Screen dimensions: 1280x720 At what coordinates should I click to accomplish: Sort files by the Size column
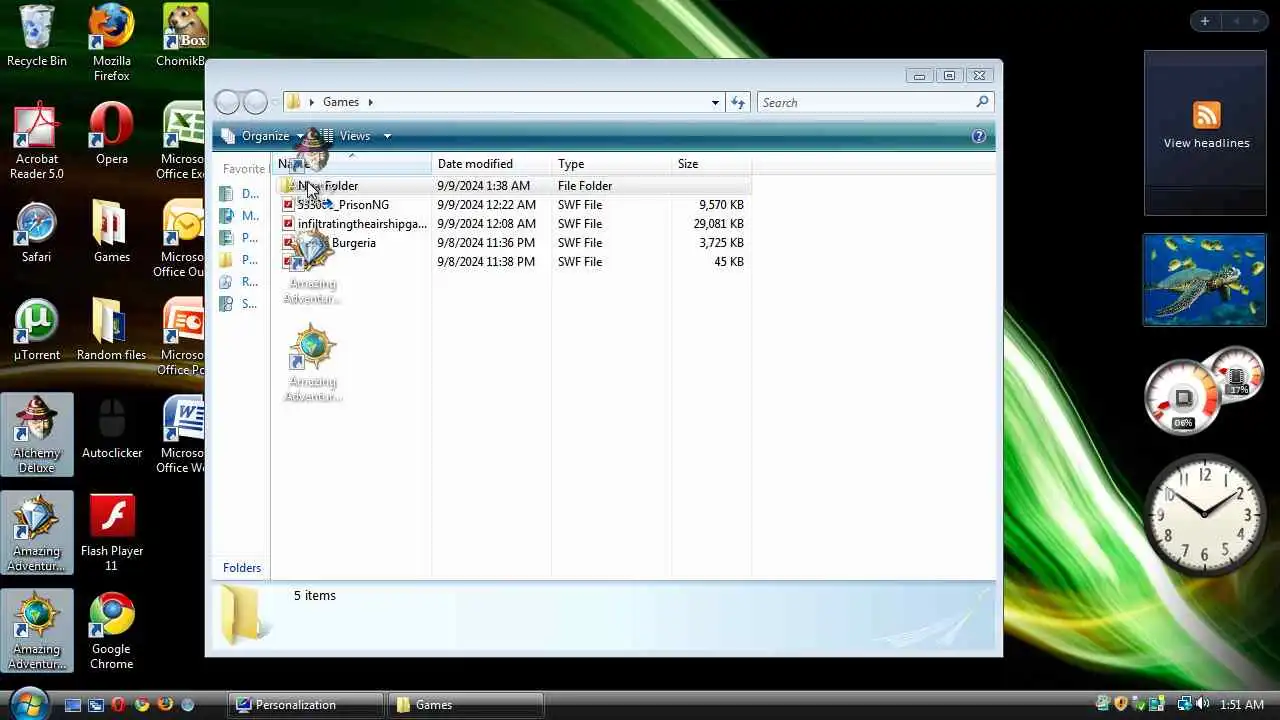[x=711, y=164]
